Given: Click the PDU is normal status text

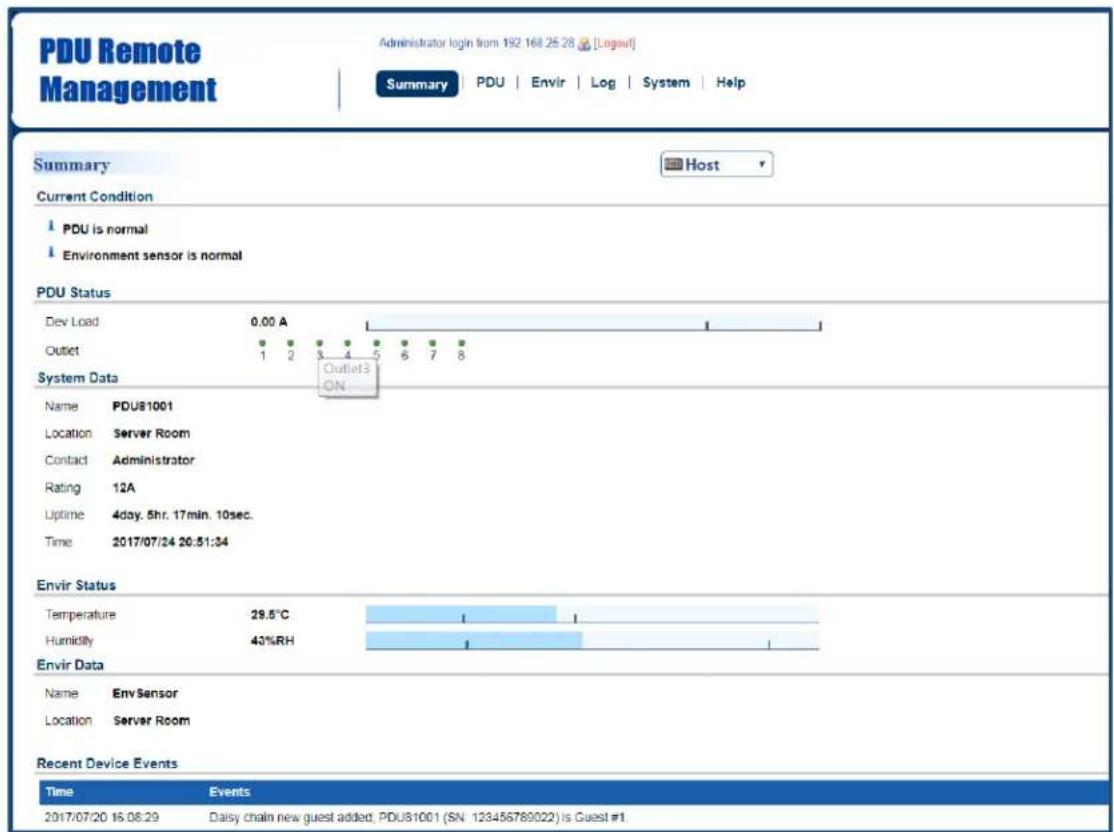Looking at the screenshot, I should click(x=105, y=229).
